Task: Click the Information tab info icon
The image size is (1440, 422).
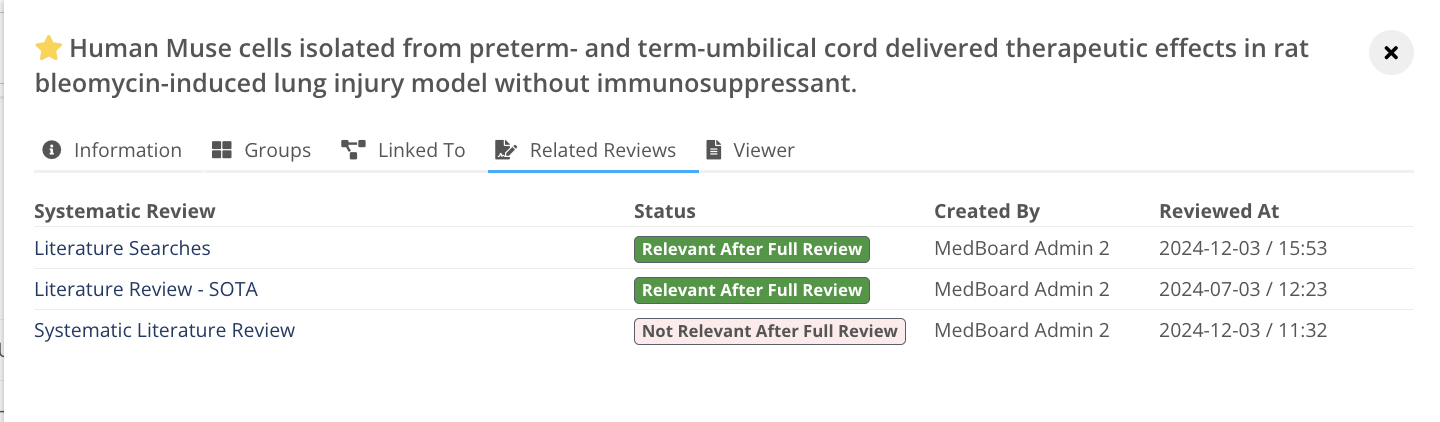Action: click(52, 150)
